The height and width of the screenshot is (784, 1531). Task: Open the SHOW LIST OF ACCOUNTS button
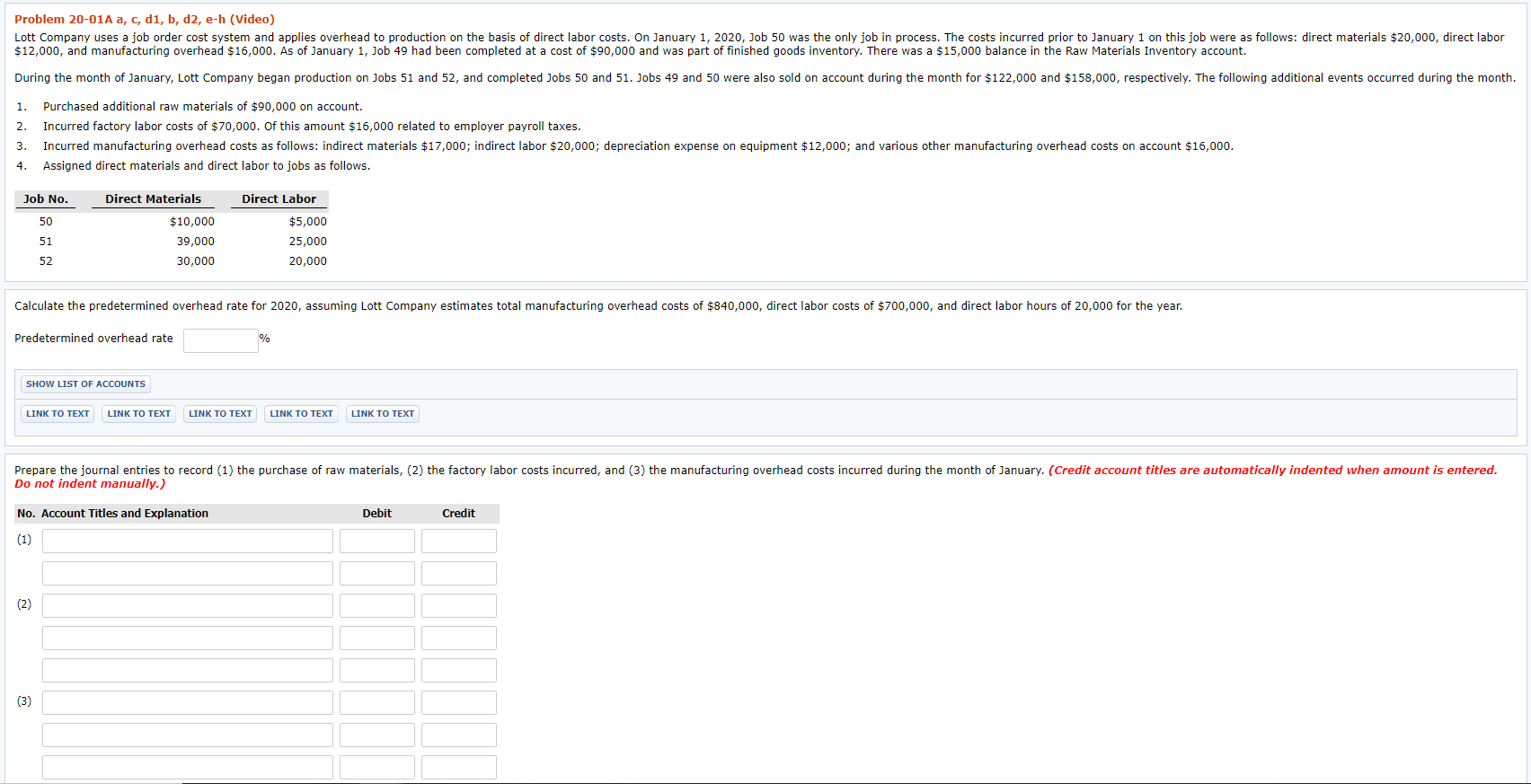[x=85, y=384]
